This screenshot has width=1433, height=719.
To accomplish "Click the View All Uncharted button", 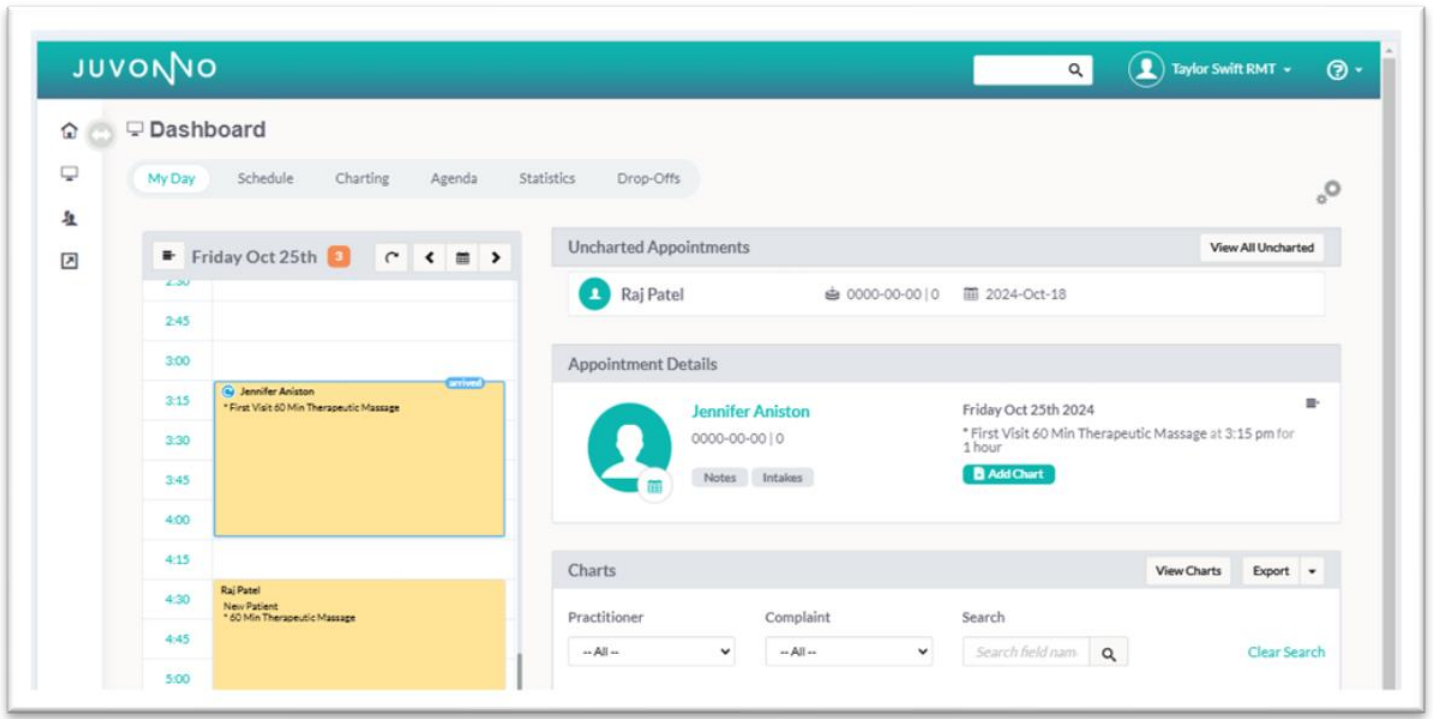I will 1261,248.
